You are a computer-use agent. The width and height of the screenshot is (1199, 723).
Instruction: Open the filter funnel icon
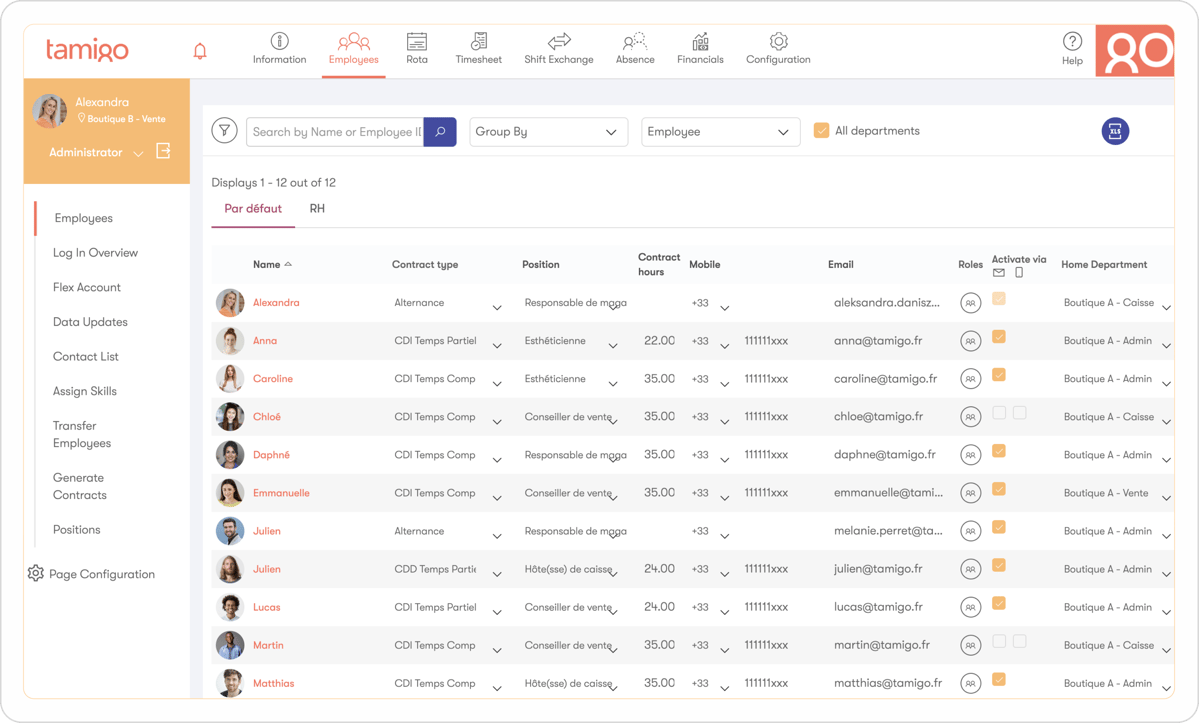pos(224,131)
